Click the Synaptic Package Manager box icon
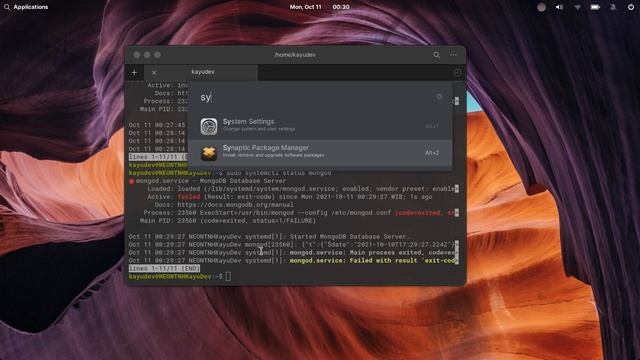This screenshot has height=360, width=640. click(x=209, y=153)
